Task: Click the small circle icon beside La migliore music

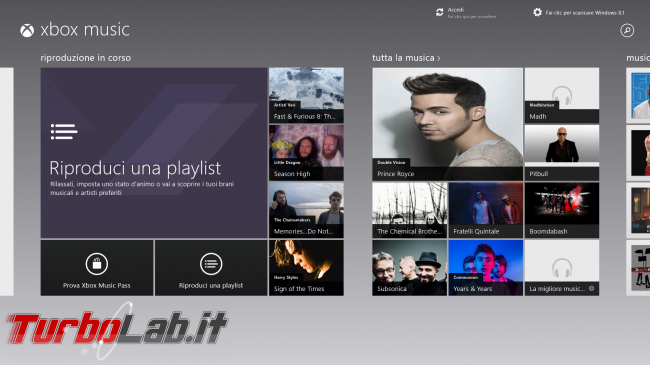Action: coord(592,289)
